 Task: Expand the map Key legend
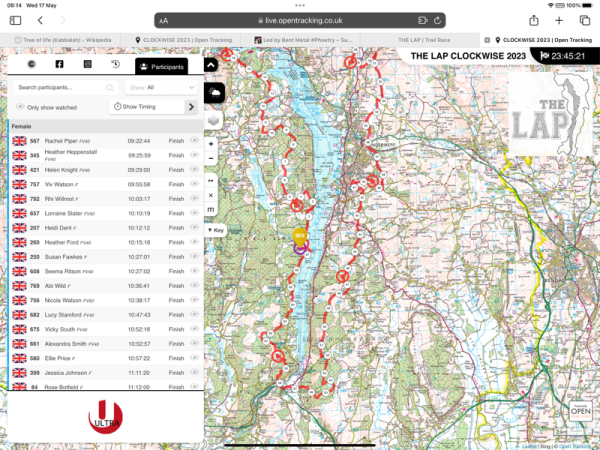coord(215,230)
